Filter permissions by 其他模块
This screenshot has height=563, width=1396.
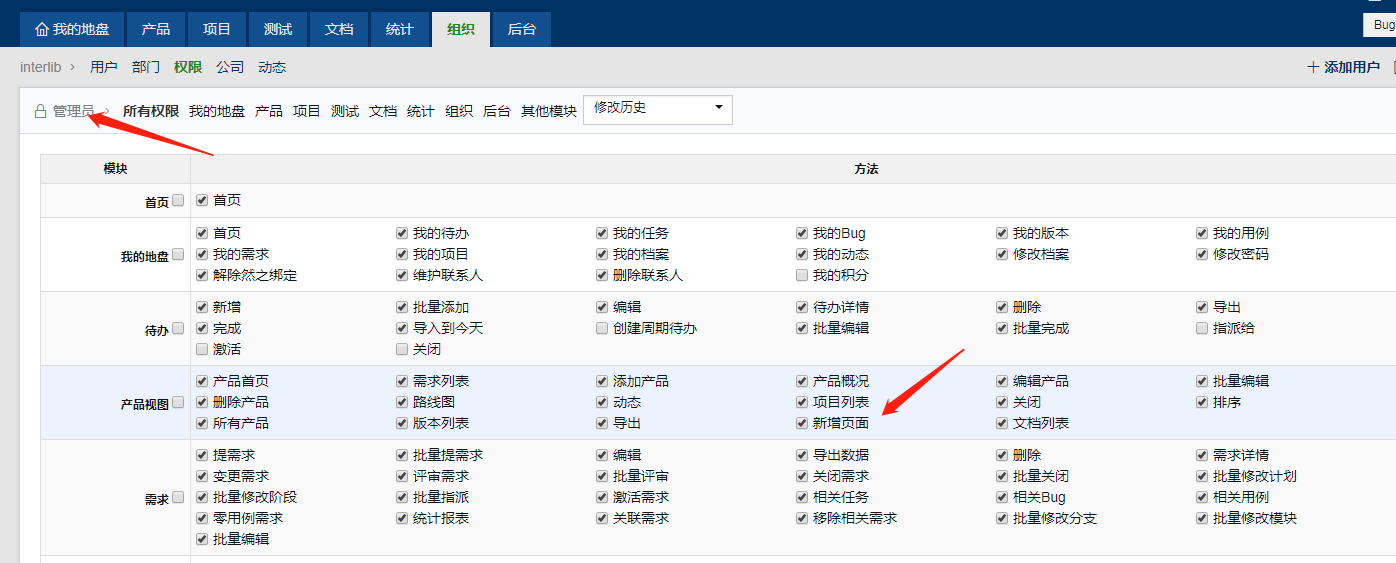click(x=548, y=111)
